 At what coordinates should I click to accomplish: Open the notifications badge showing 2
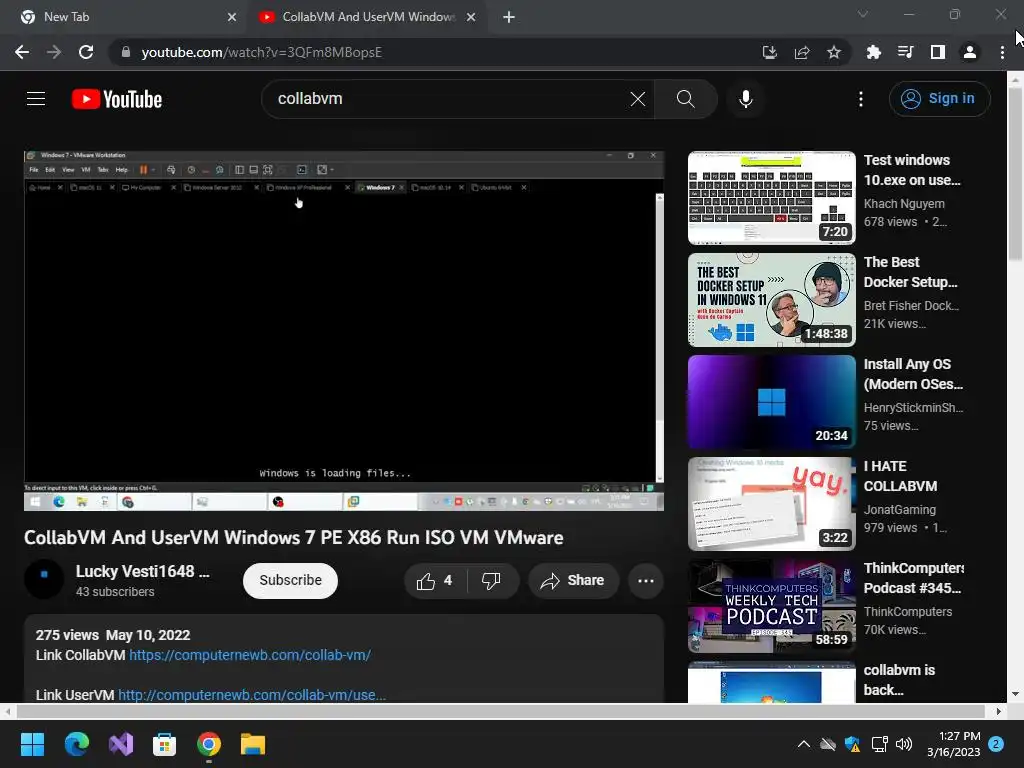[x=996, y=744]
